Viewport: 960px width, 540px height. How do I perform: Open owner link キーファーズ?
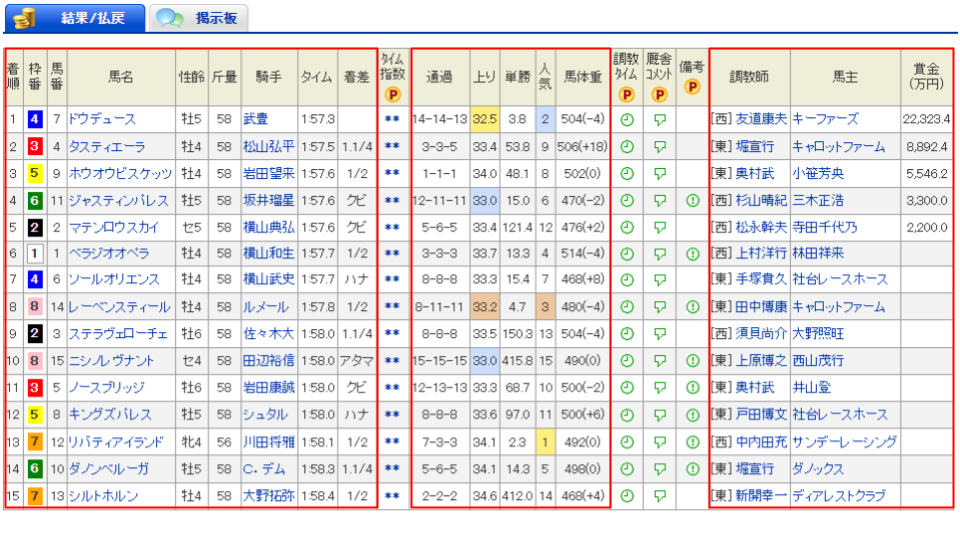[x=825, y=119]
